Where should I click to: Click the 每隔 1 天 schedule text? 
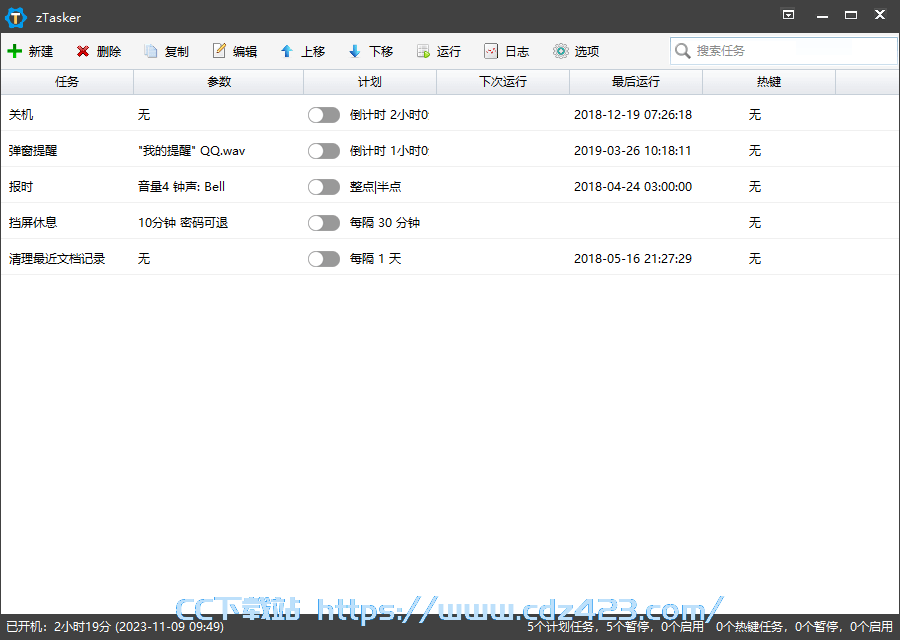pos(375,259)
